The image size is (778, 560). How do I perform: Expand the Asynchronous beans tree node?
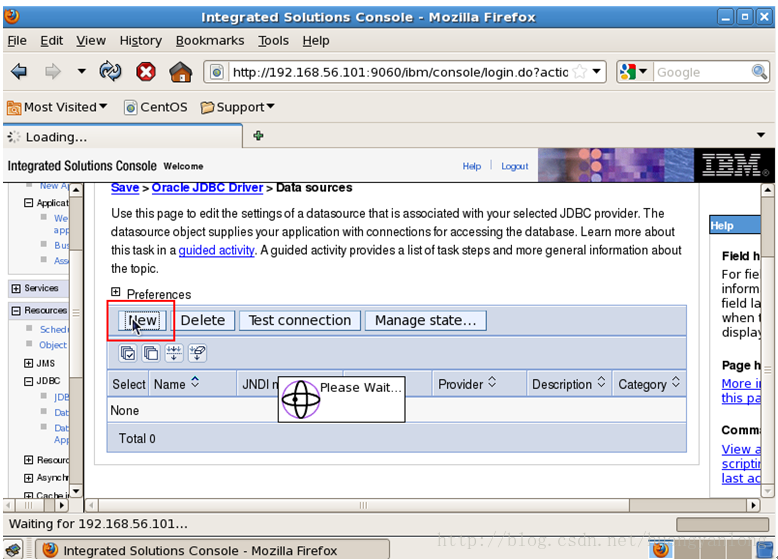coord(28,478)
